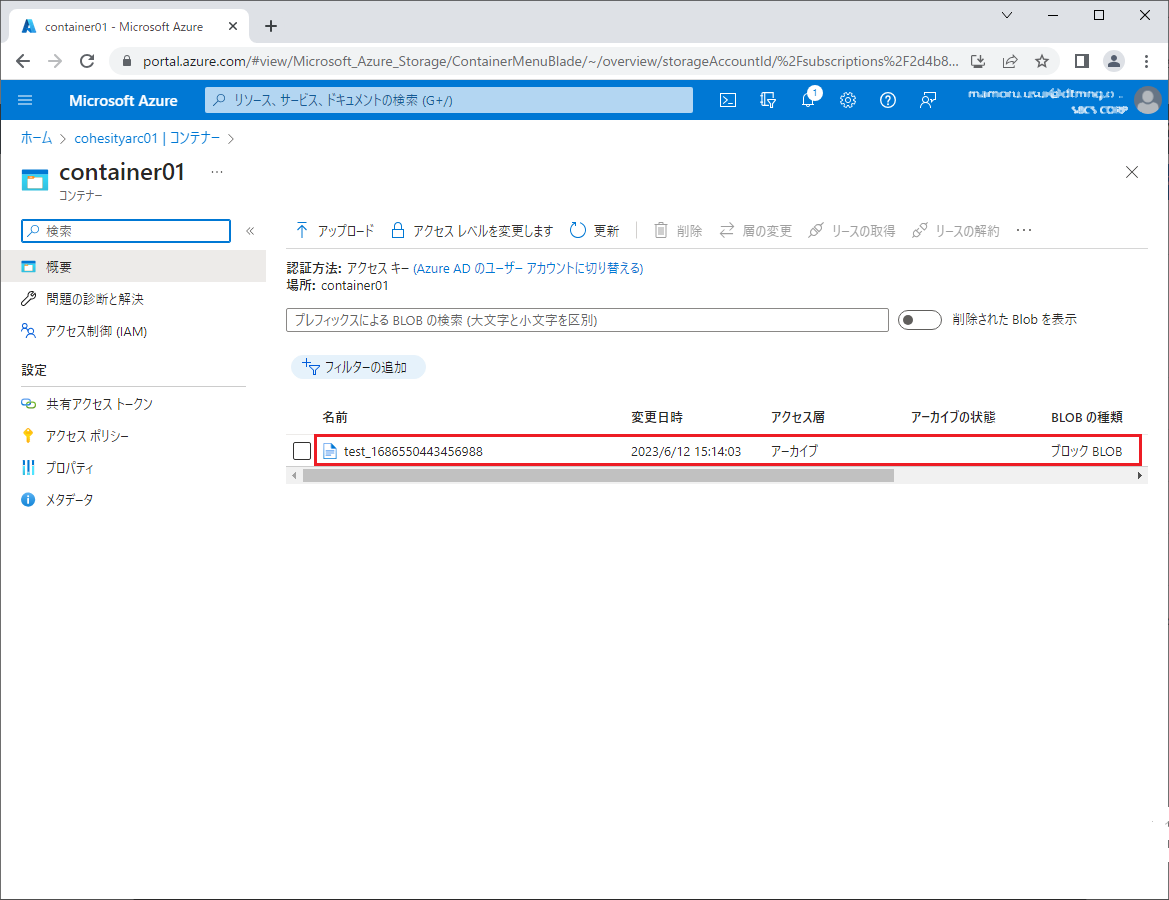Launch Cloud Shell from the top bar
This screenshot has height=900, width=1169.
click(x=728, y=100)
